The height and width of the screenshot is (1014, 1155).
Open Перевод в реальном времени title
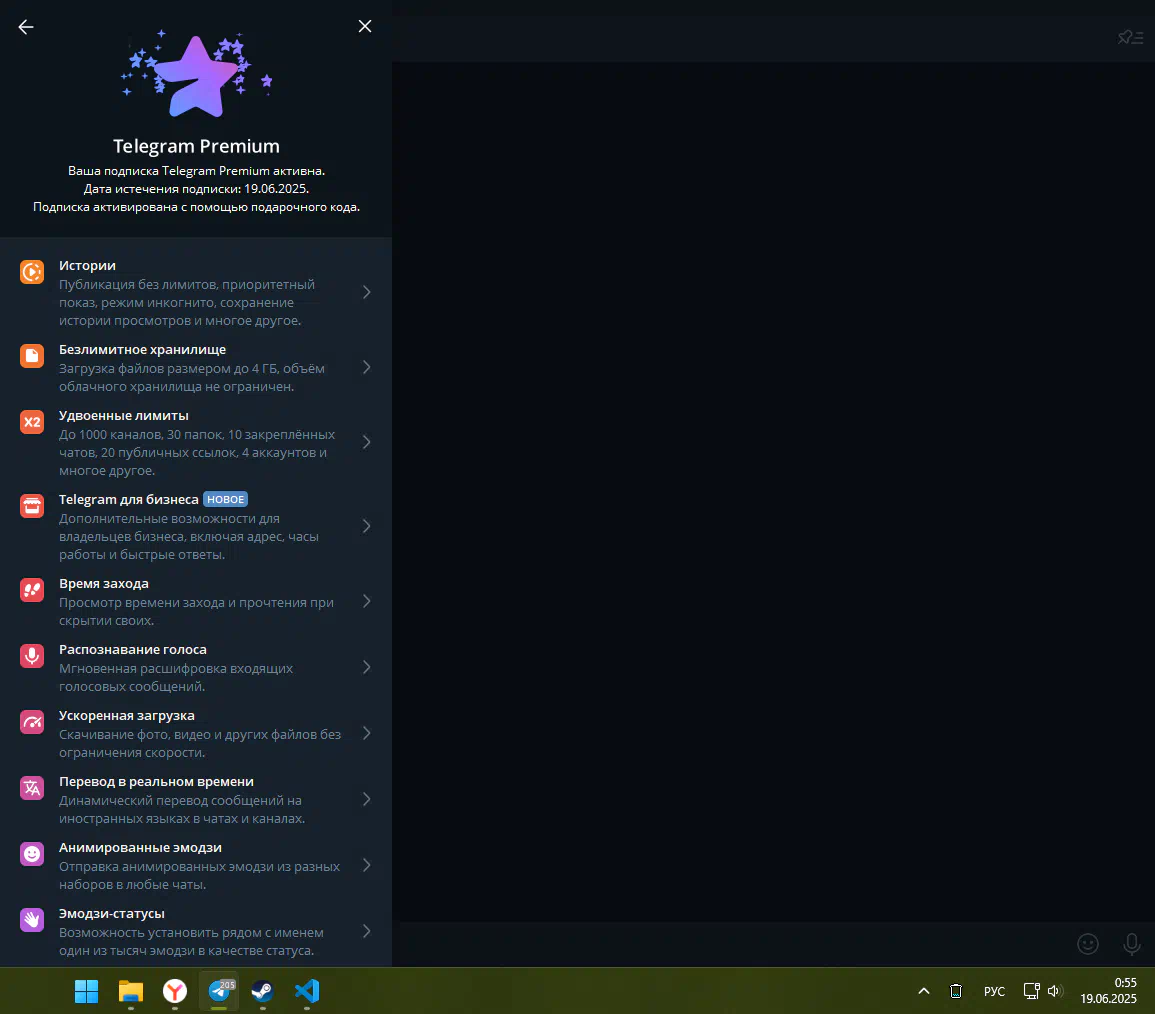tap(156, 782)
